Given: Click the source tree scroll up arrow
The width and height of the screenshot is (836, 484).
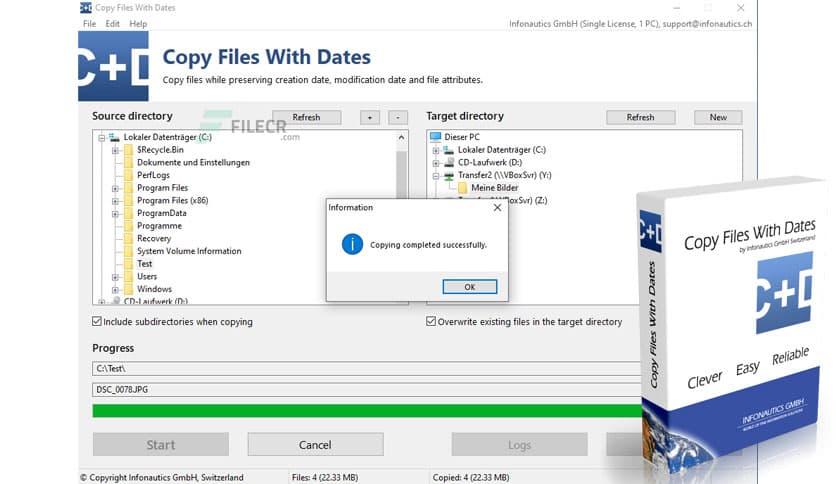Looking at the screenshot, I should [401, 138].
